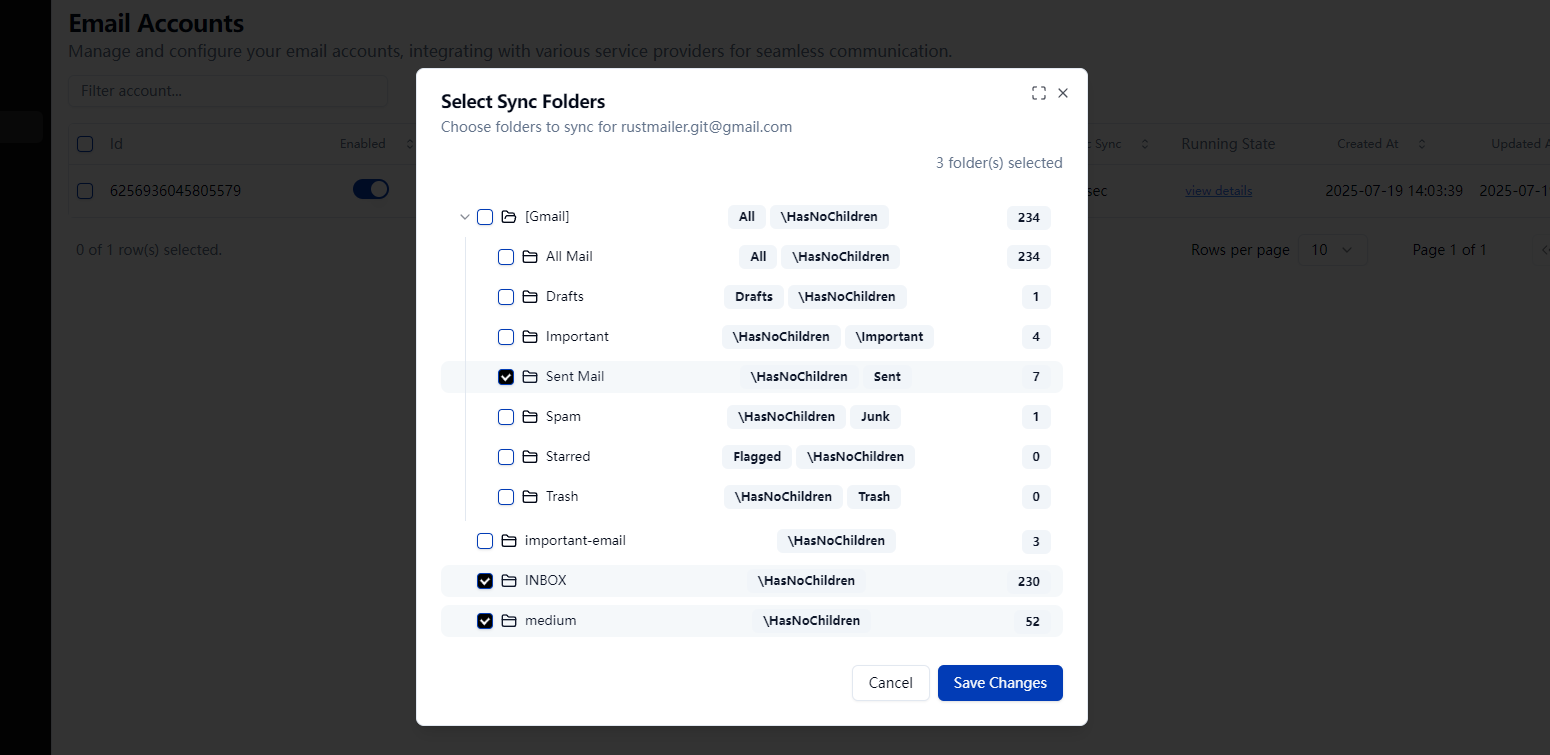Check the important-email folder checkbox
The image size is (1550, 755).
point(485,541)
